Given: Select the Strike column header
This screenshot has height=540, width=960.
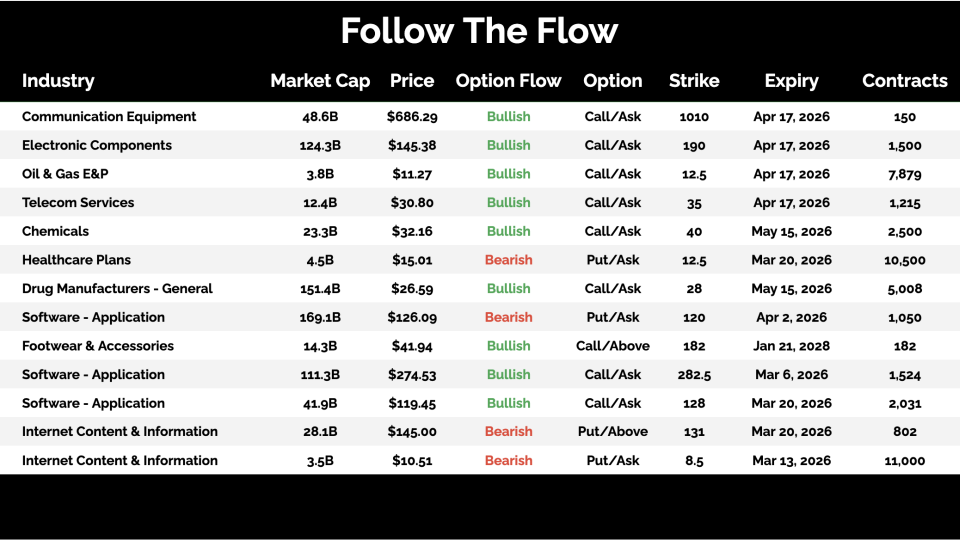Looking at the screenshot, I should [x=694, y=81].
